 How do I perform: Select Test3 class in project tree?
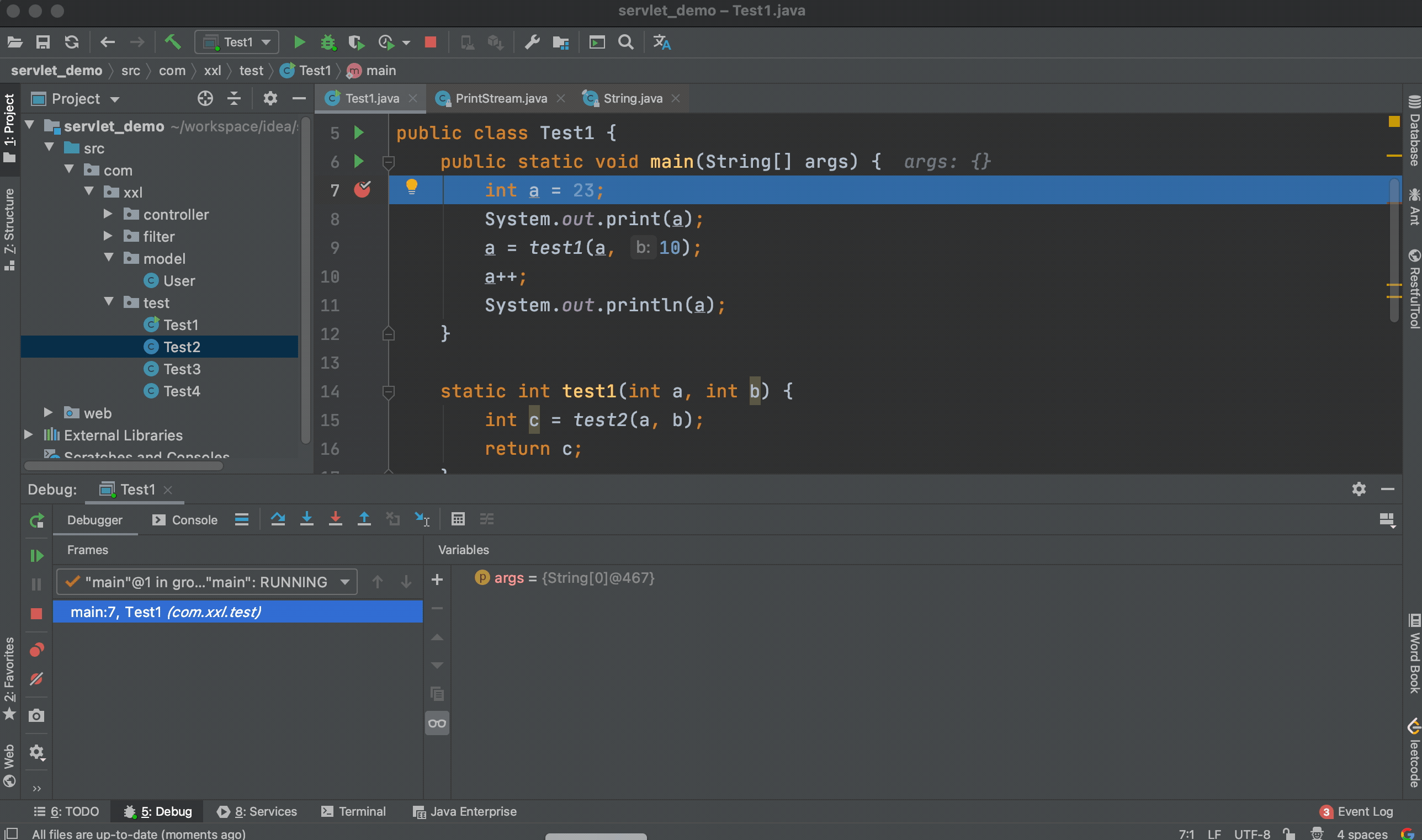tap(181, 369)
